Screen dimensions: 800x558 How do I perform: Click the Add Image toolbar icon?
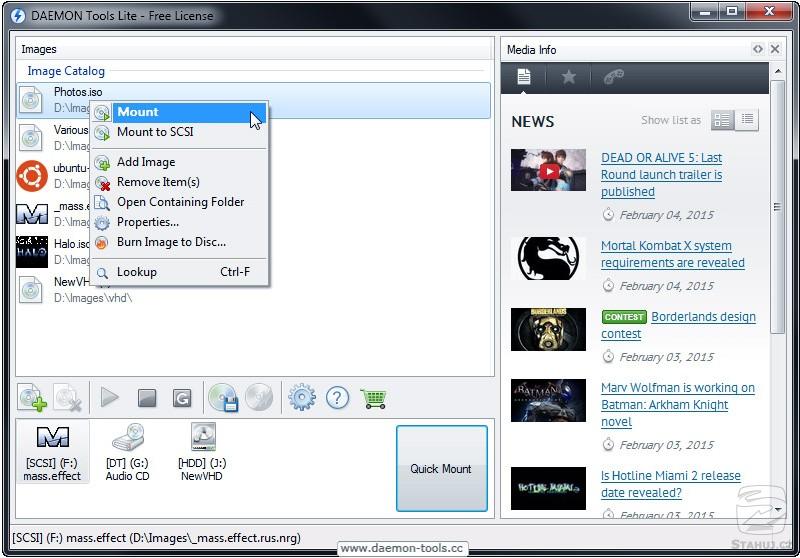(x=32, y=398)
